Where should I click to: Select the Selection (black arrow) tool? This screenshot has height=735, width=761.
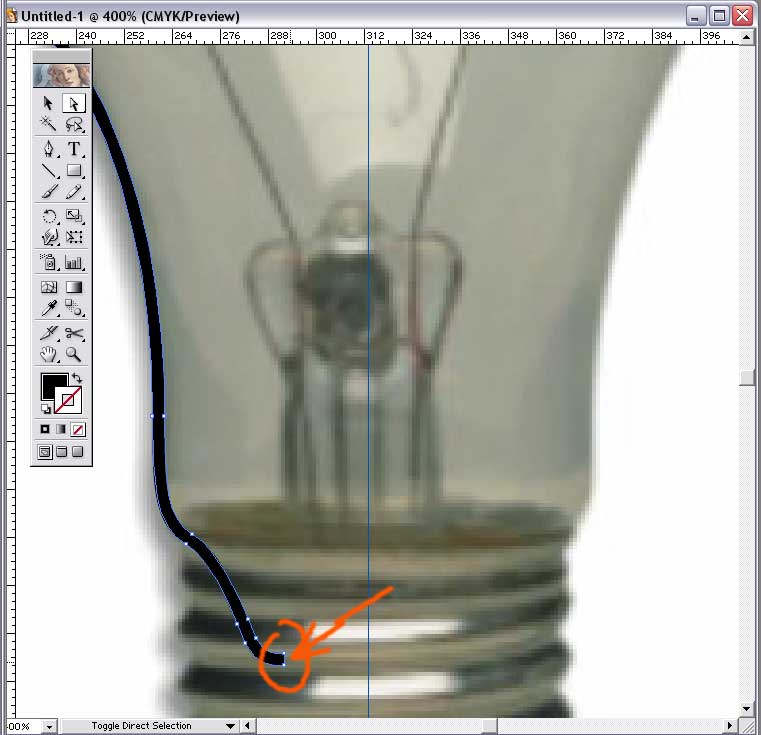pos(48,103)
